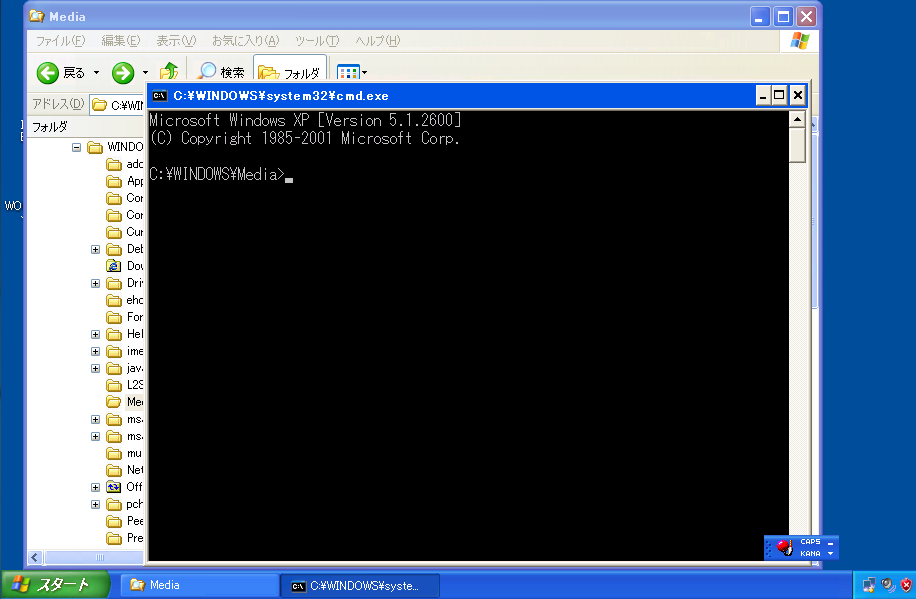Viewport: 916px width, 599px height.
Task: Open the お気に入り(A) menu
Action: pyautogui.click(x=245, y=41)
